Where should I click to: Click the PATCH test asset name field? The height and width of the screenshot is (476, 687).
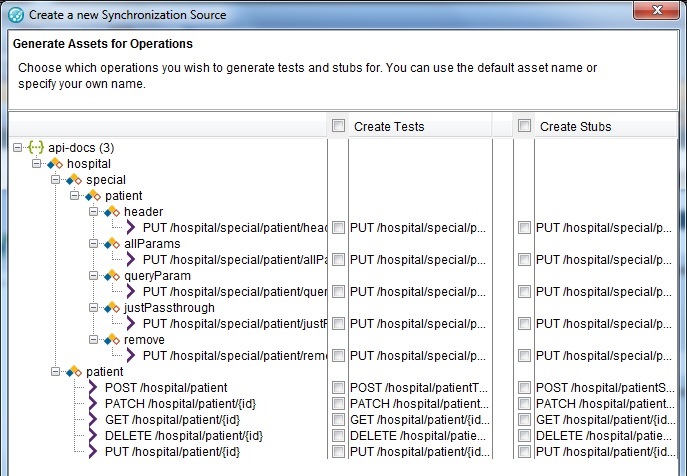[420, 404]
